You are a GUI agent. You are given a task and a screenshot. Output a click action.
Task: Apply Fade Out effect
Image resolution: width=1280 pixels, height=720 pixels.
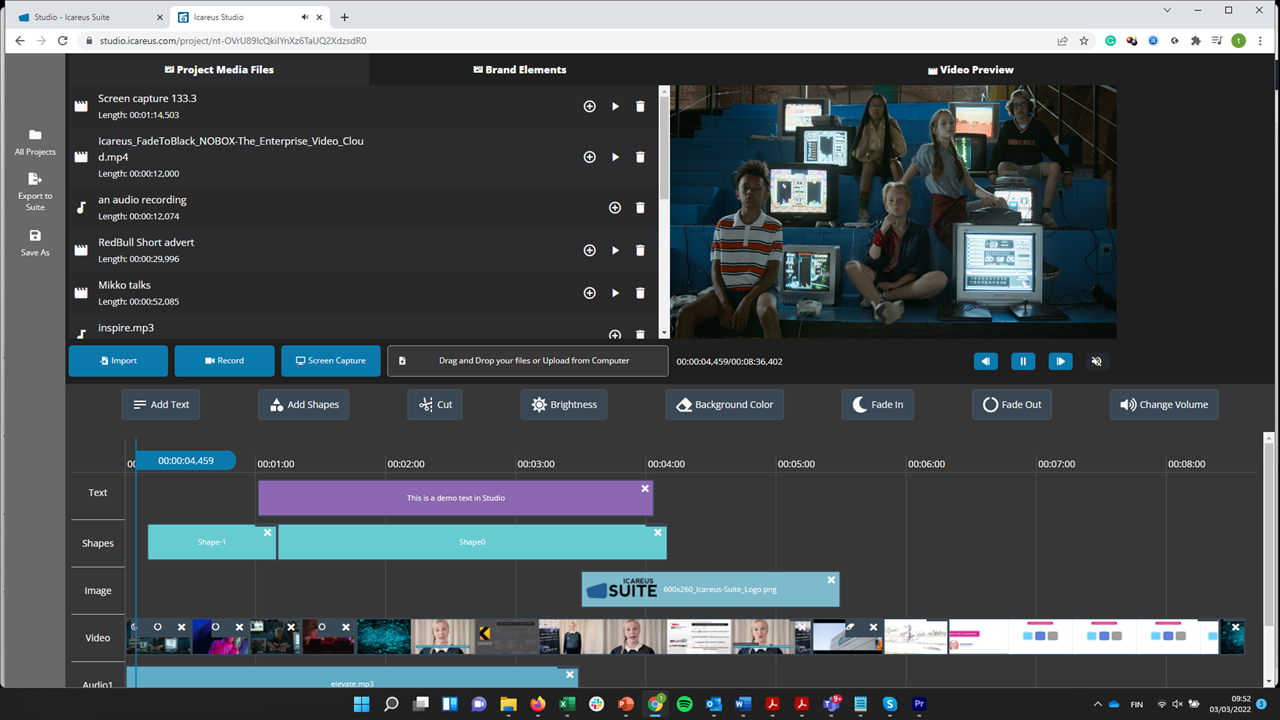pyautogui.click(x=1012, y=405)
